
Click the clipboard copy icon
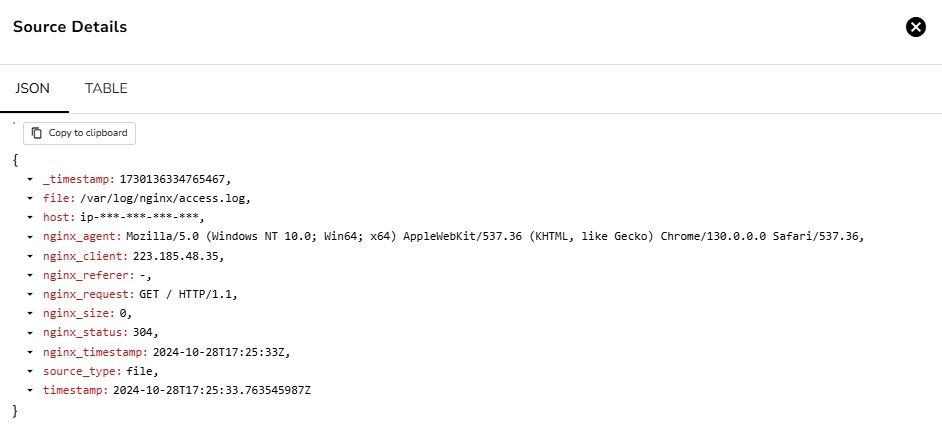(37, 133)
